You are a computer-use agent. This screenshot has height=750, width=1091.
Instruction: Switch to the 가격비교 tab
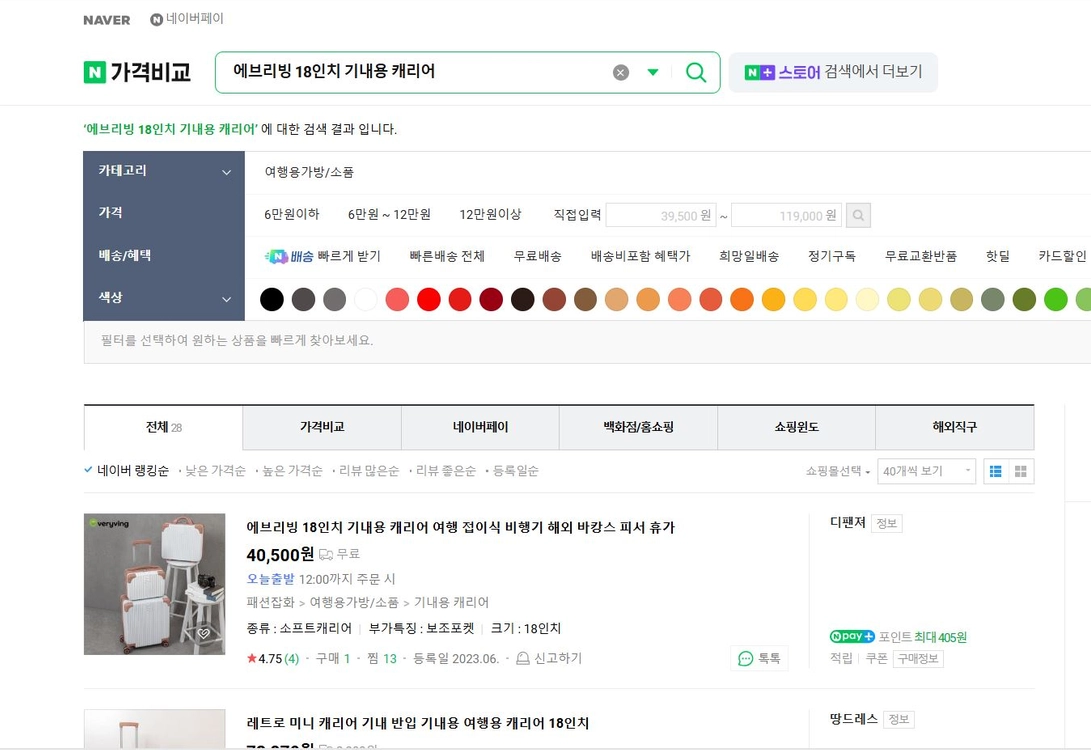(x=322, y=427)
